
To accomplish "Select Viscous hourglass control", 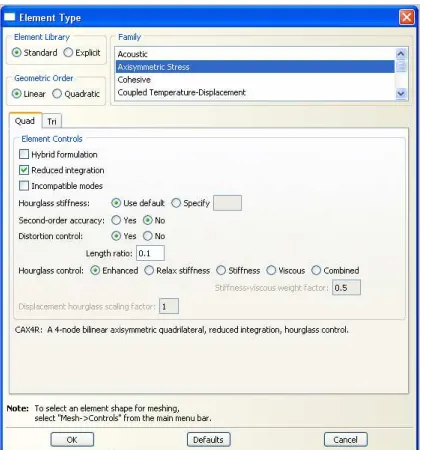I will click(x=271, y=270).
